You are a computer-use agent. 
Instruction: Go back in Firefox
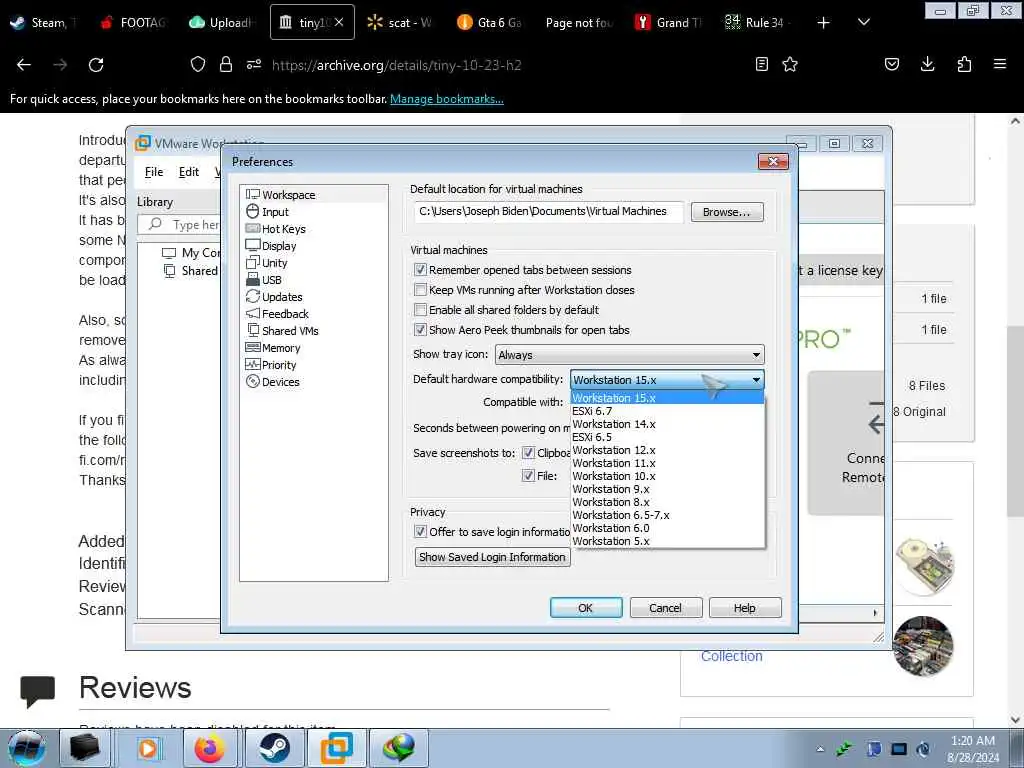click(x=24, y=64)
